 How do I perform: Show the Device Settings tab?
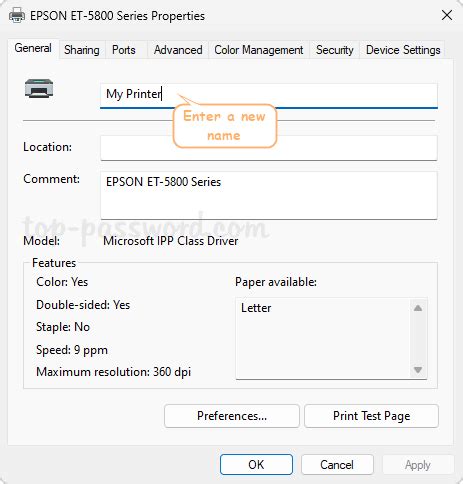(x=403, y=50)
